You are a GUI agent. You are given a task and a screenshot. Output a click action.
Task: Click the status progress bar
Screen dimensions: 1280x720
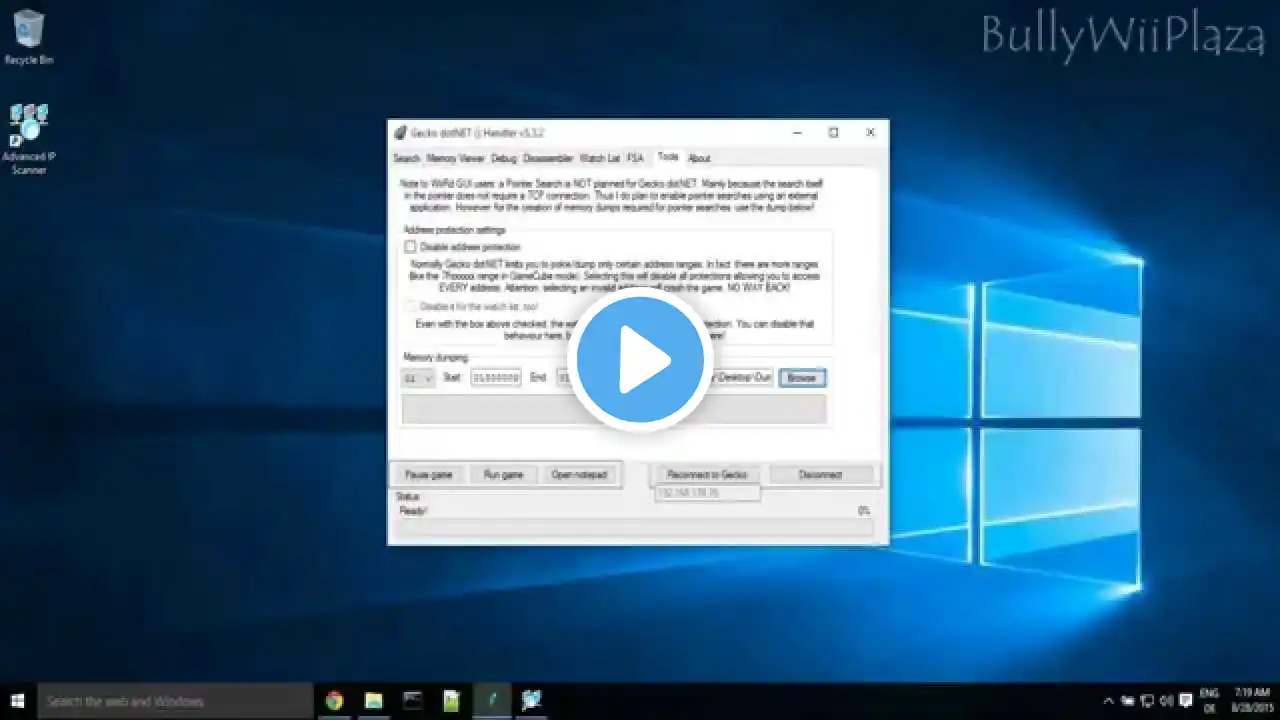[x=636, y=528]
